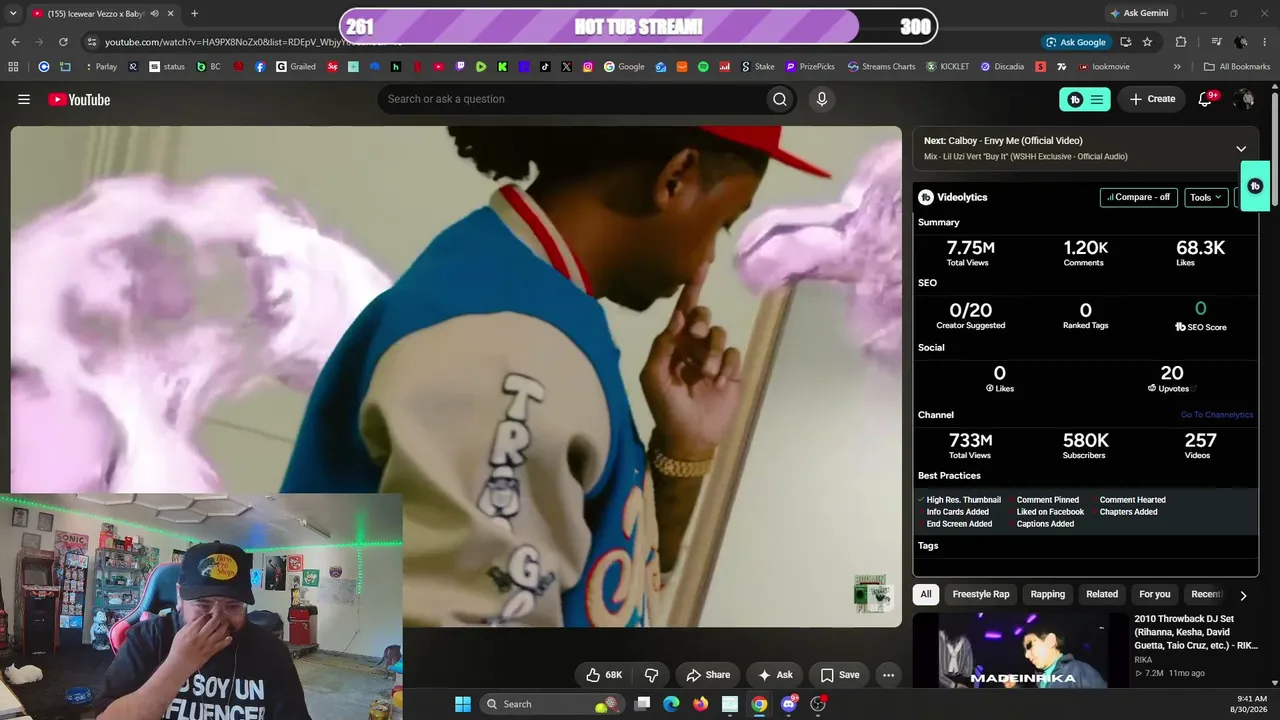The width and height of the screenshot is (1280, 720).
Task: Open the X (Twitter) bookmark icon
Action: coord(567,67)
